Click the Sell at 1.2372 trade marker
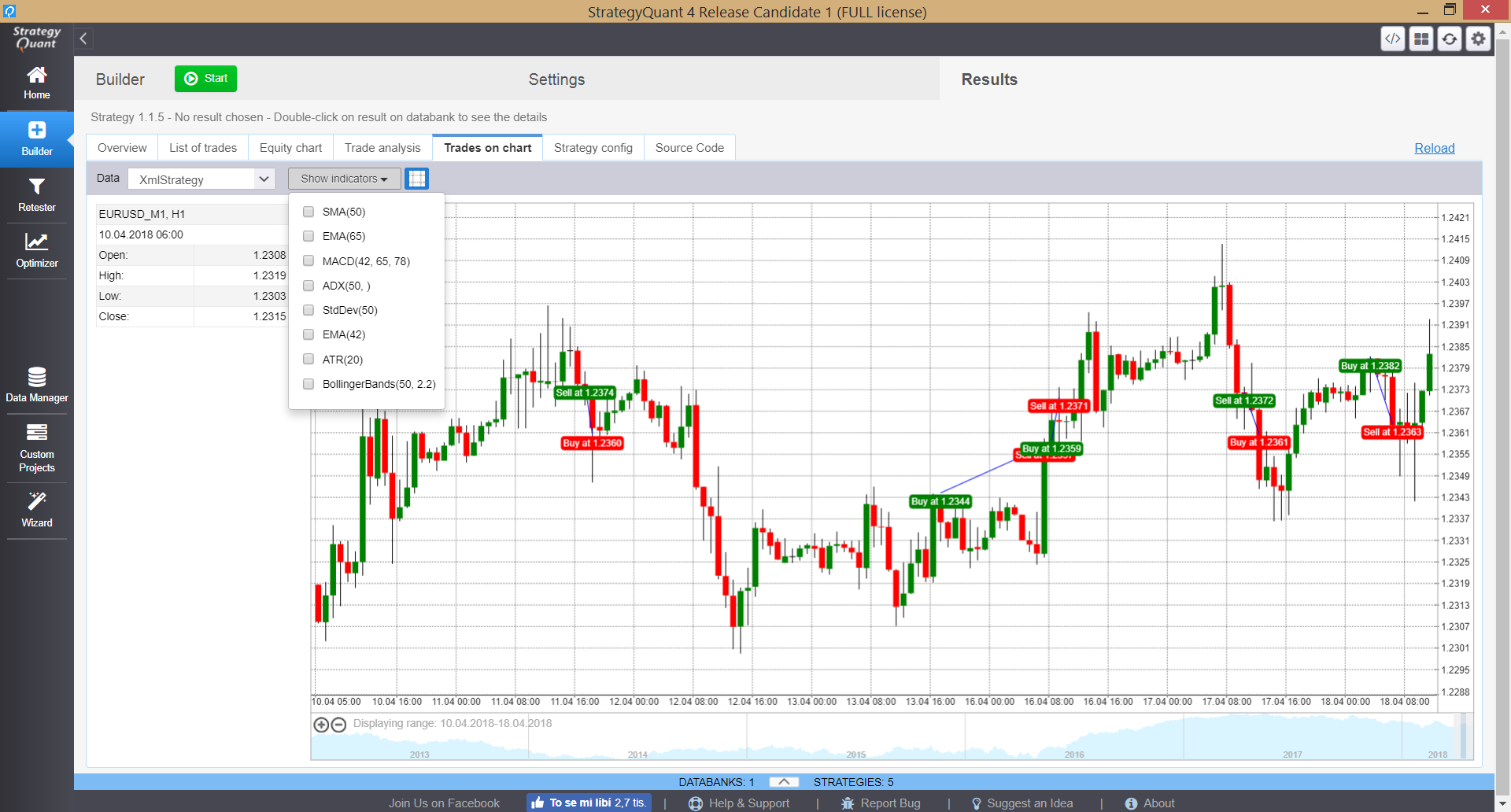The width and height of the screenshot is (1511, 812). pos(1244,400)
